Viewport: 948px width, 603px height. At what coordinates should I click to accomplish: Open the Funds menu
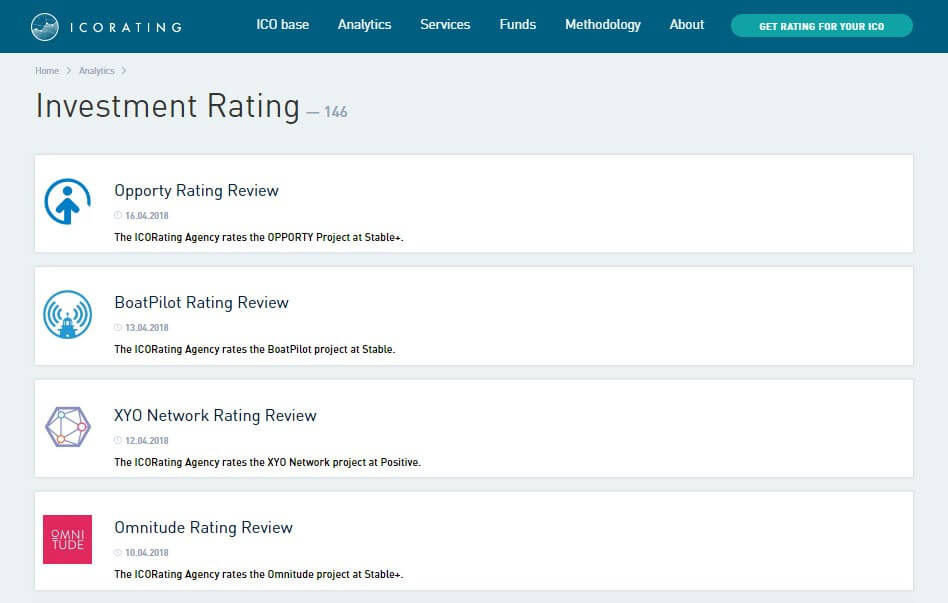[518, 25]
